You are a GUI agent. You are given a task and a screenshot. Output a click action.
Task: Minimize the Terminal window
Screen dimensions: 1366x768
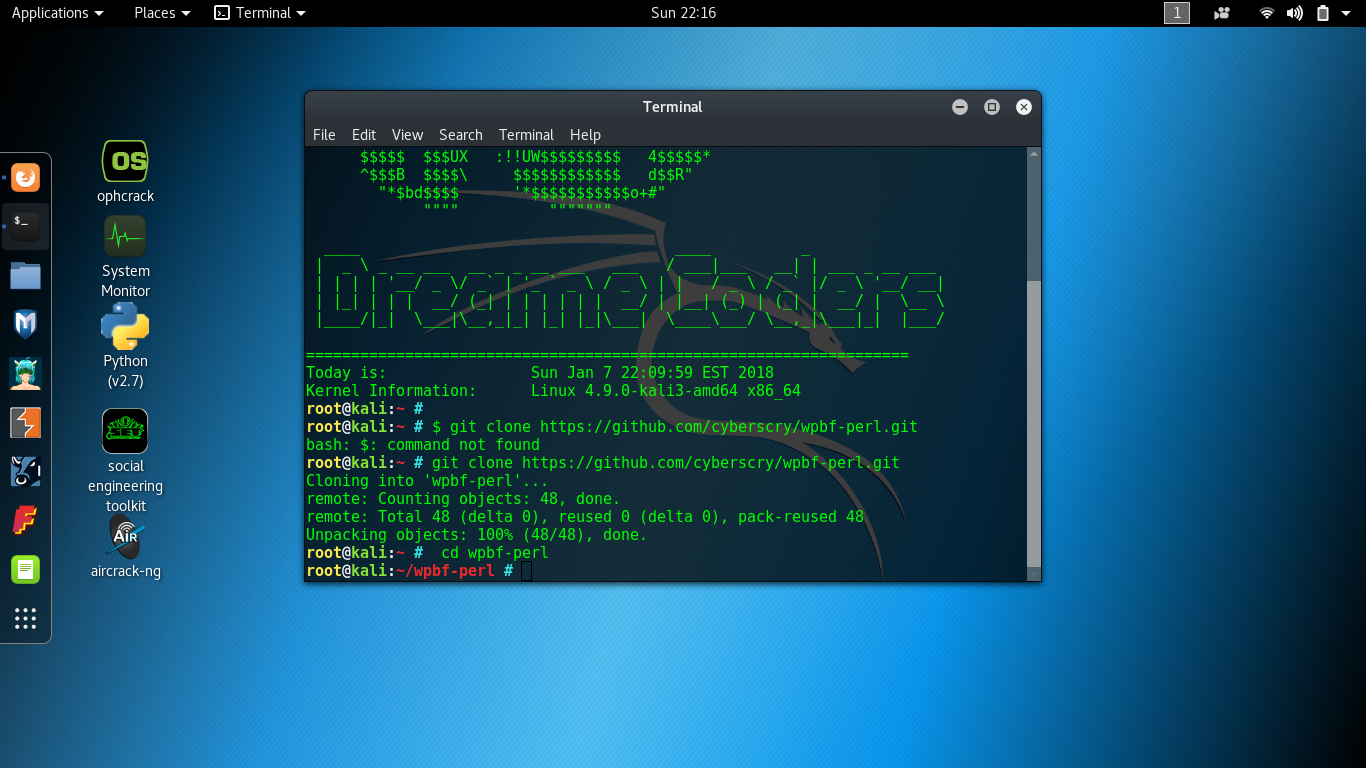click(960, 107)
